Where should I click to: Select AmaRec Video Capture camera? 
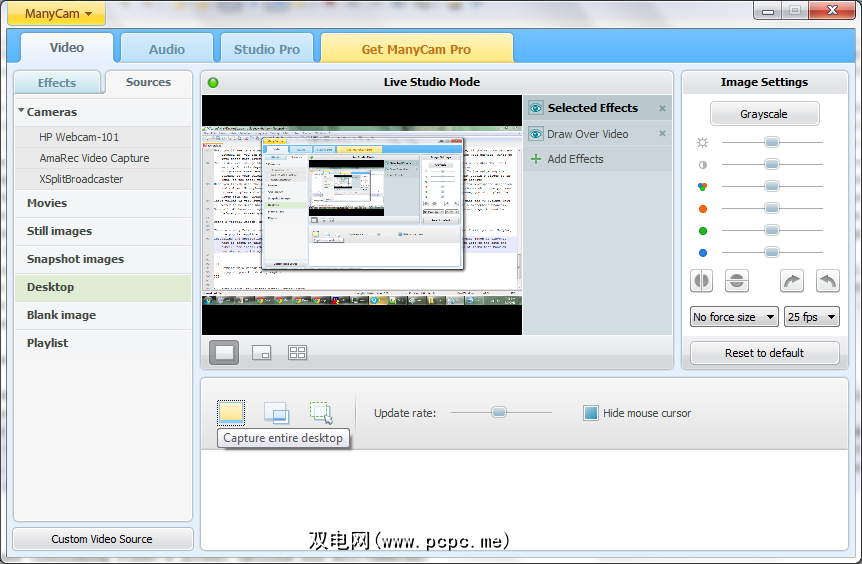(103, 158)
